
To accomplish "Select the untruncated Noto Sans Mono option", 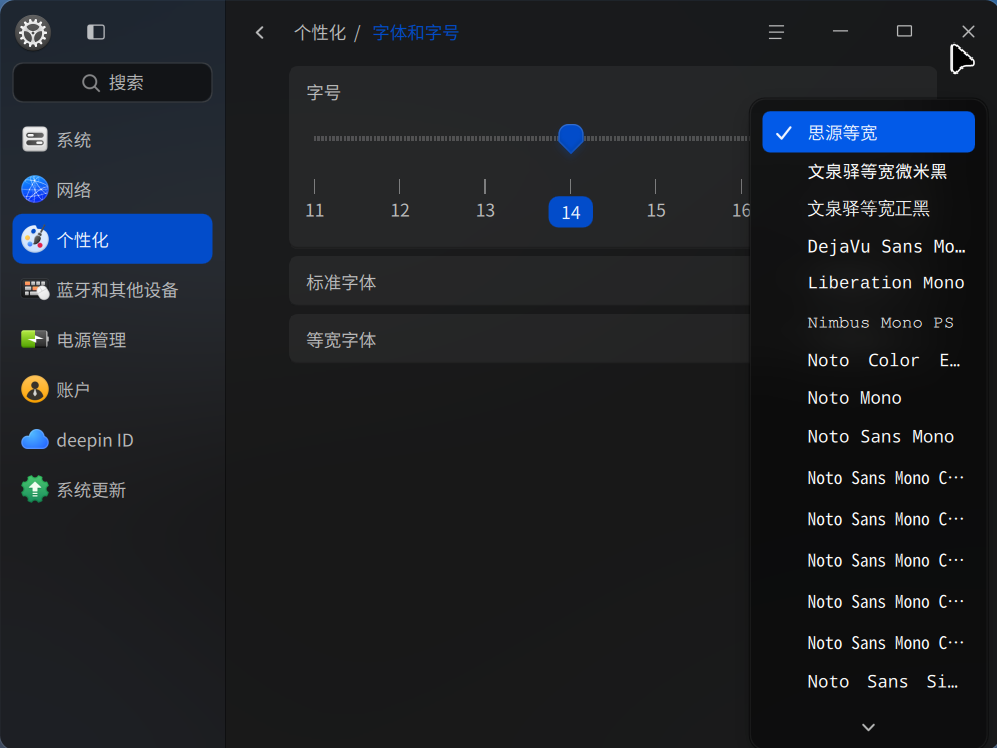I will click(x=868, y=436).
